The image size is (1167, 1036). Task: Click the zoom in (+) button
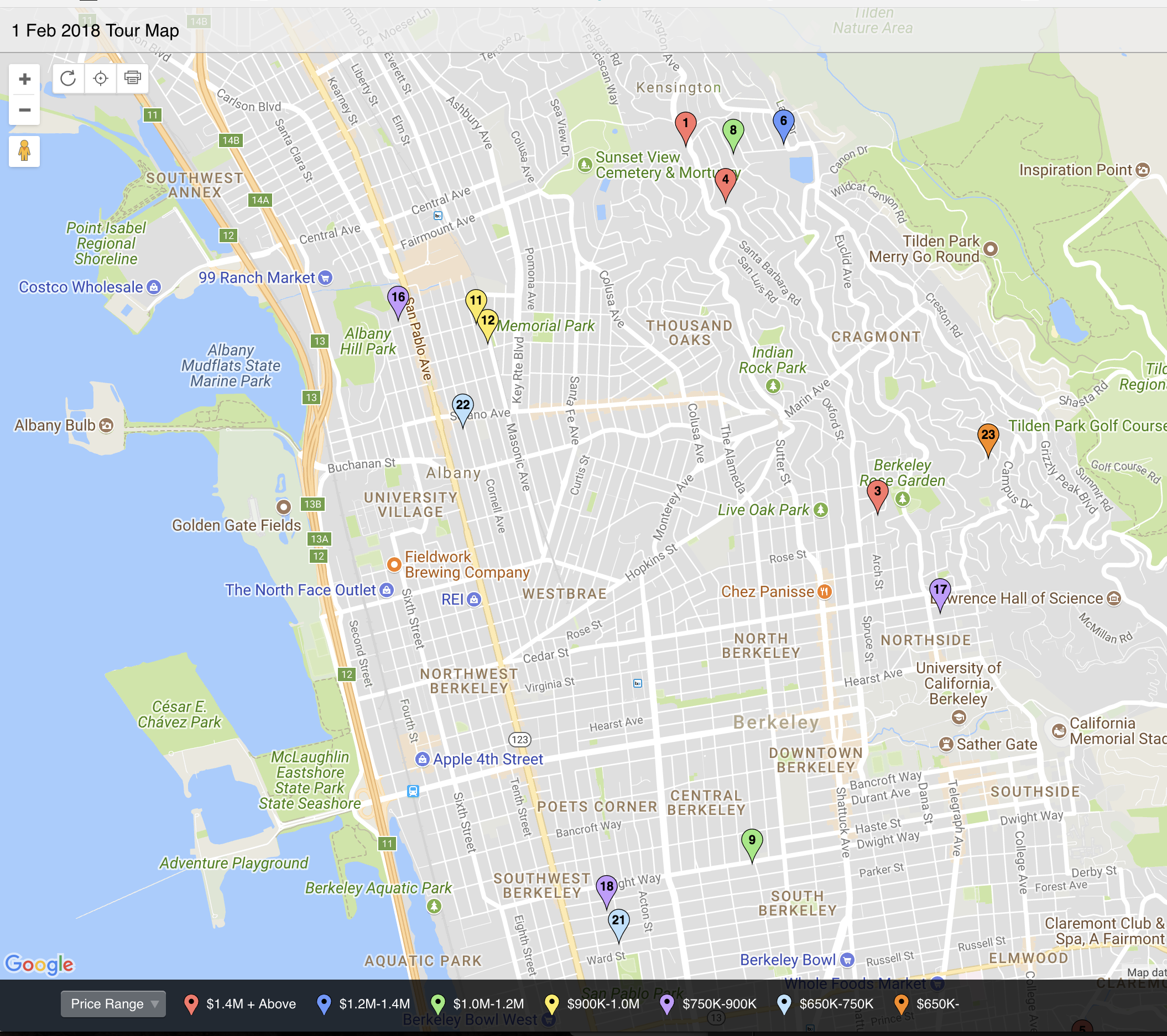point(24,77)
